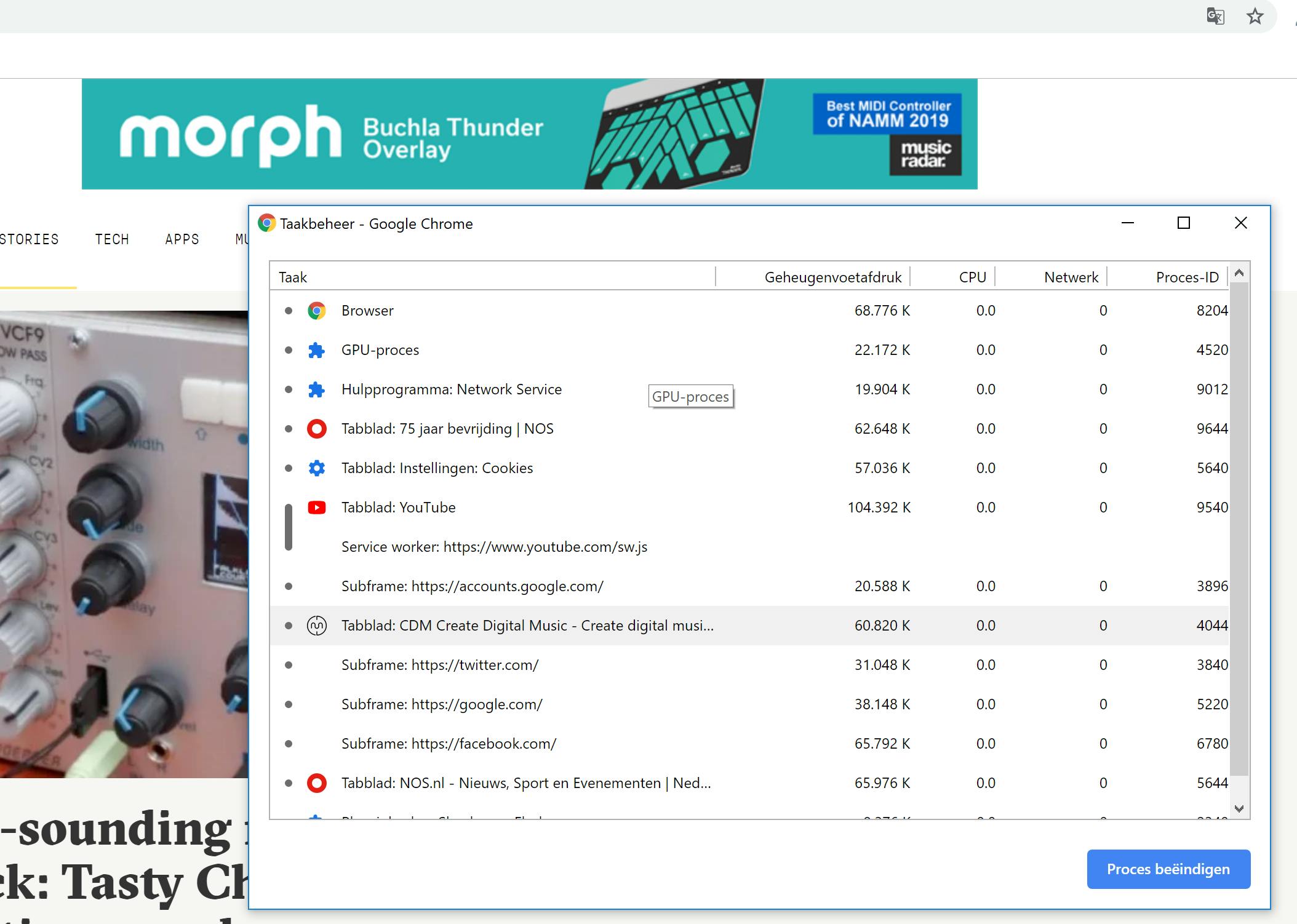Click the YouTube icon in task list
The width and height of the screenshot is (1297, 924).
[316, 508]
